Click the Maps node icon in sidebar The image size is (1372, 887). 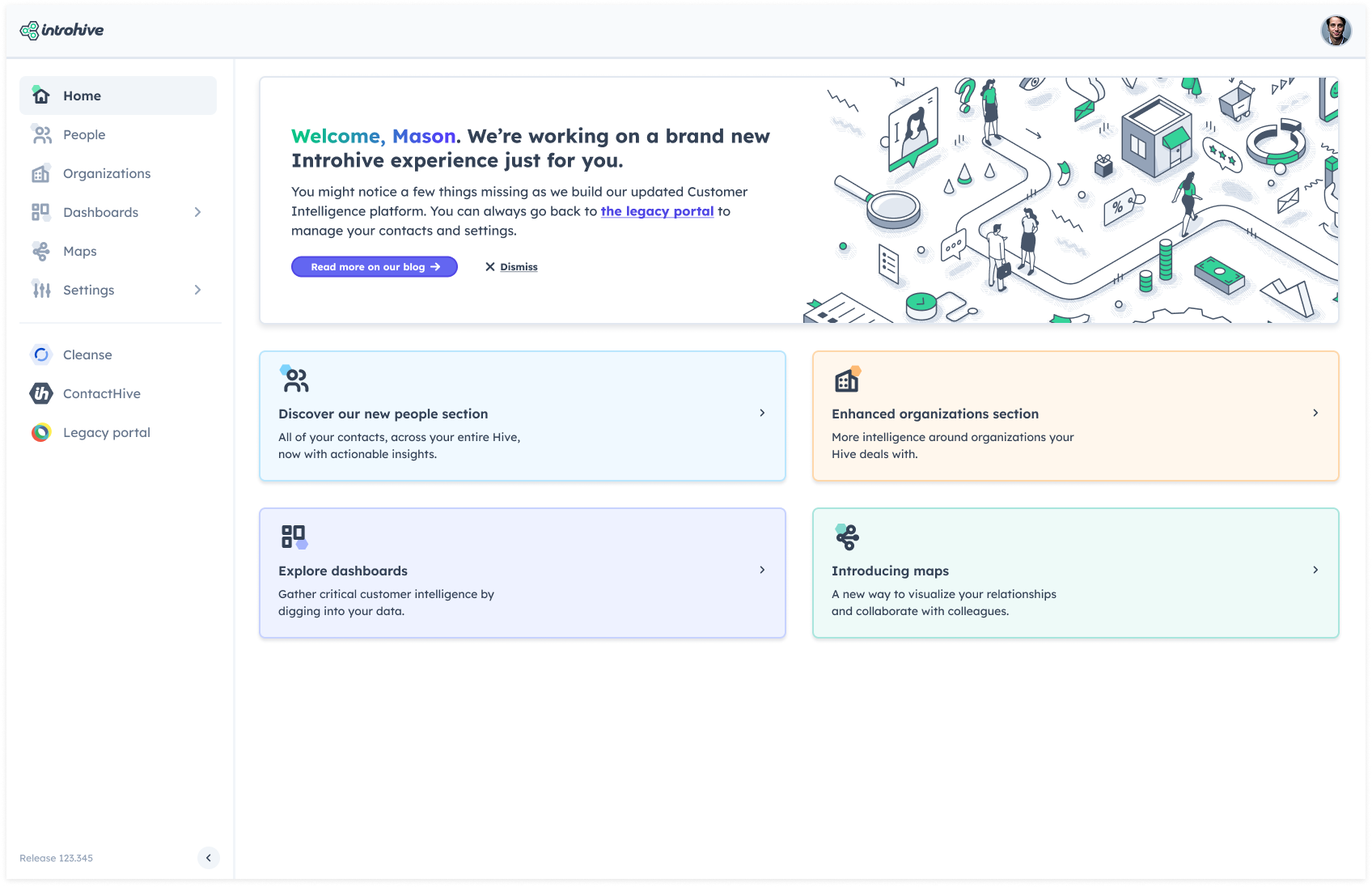pyautogui.click(x=40, y=251)
